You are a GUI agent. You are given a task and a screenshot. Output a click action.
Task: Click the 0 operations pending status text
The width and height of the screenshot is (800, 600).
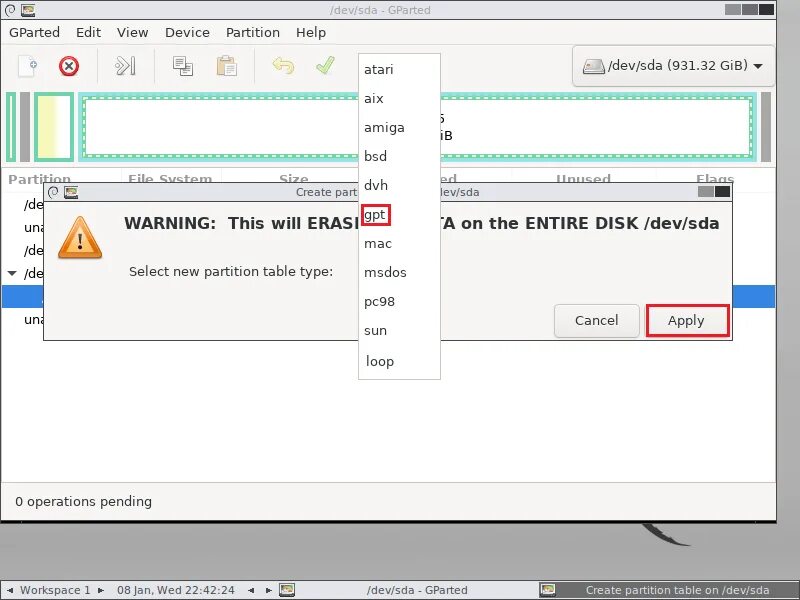click(83, 502)
